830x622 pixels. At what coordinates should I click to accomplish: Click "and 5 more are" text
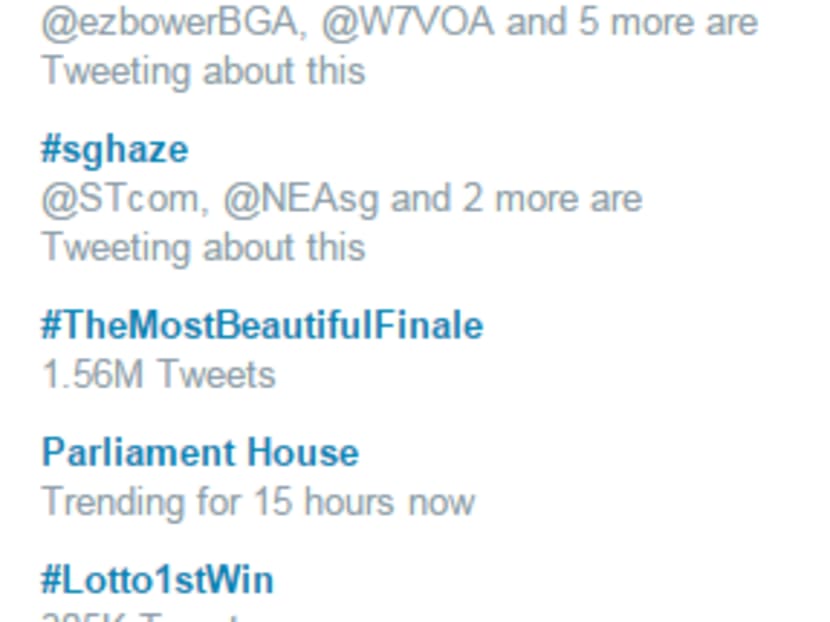tap(632, 22)
